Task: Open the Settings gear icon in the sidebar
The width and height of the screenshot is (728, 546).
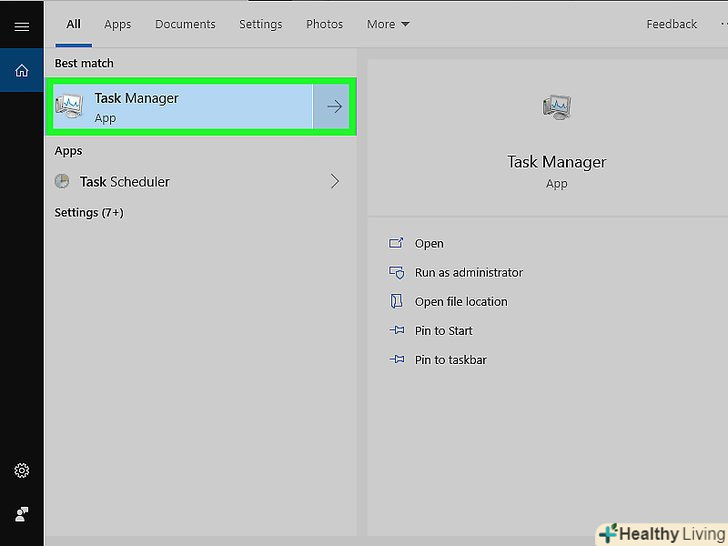Action: (x=21, y=471)
